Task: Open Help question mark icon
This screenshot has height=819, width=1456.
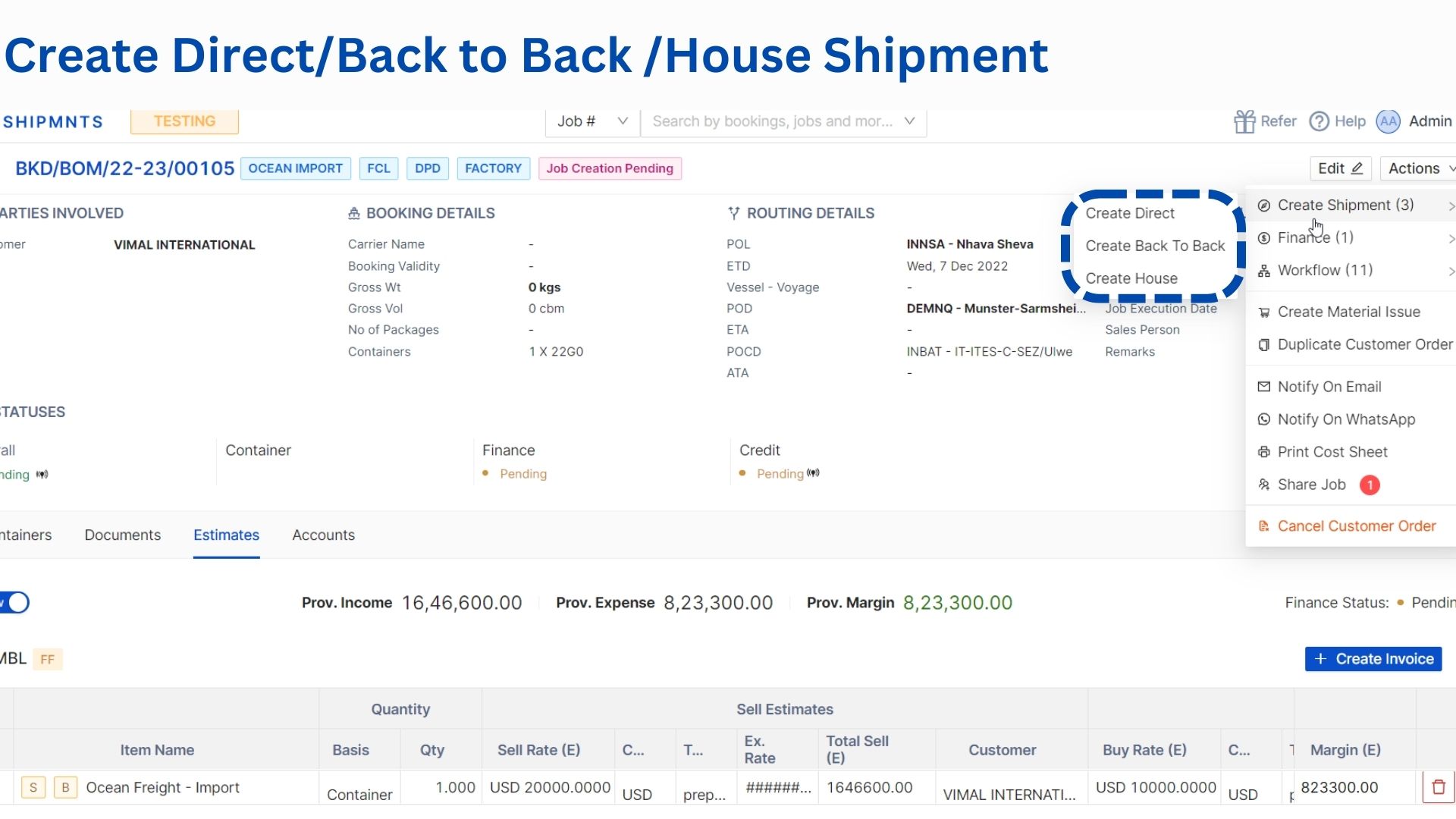Action: click(1319, 121)
